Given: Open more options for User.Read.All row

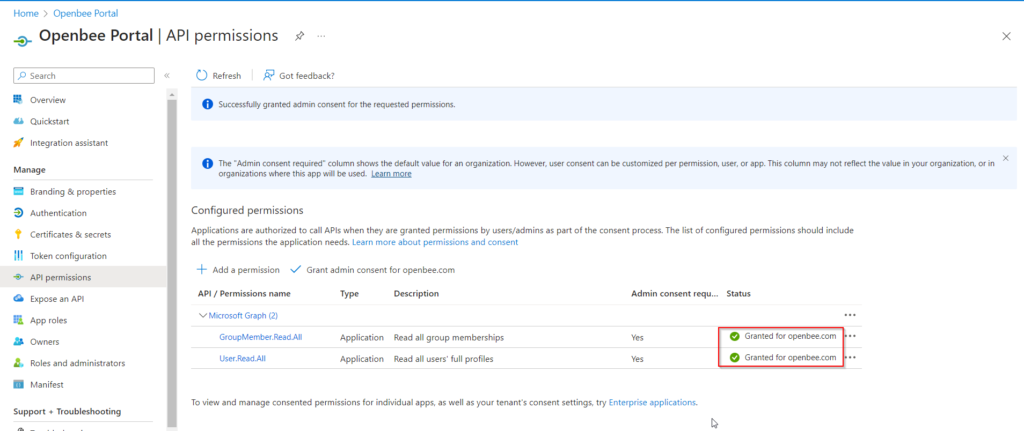Looking at the screenshot, I should click(850, 358).
